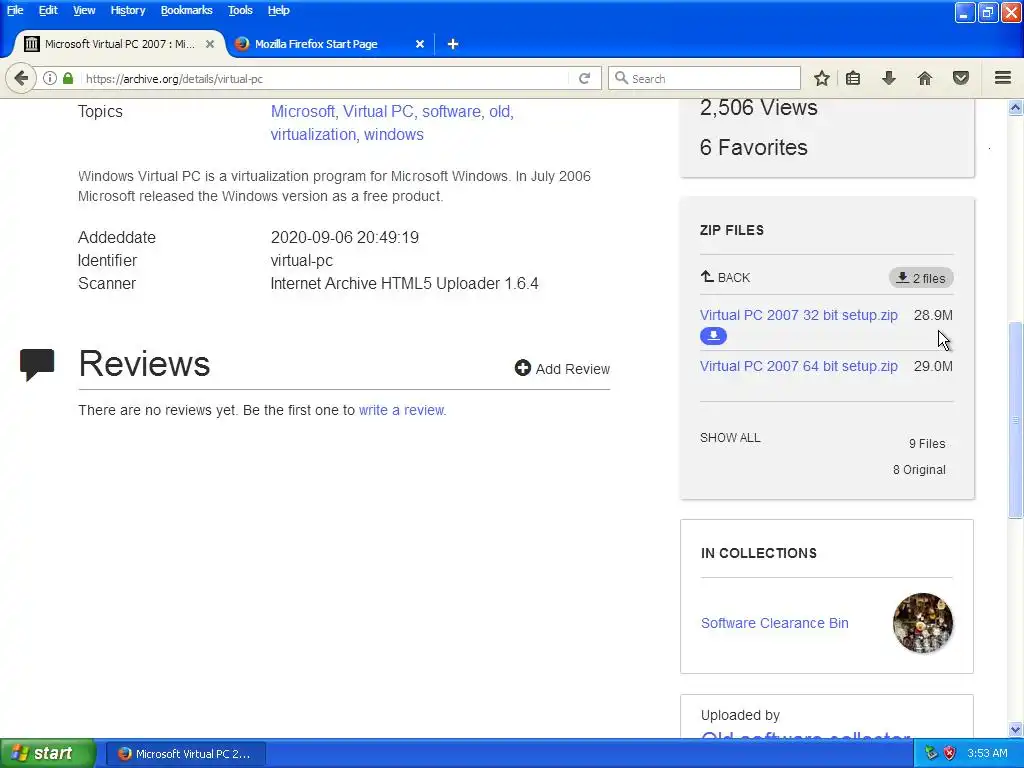
Task: Open the Tools menu
Action: (x=240, y=10)
